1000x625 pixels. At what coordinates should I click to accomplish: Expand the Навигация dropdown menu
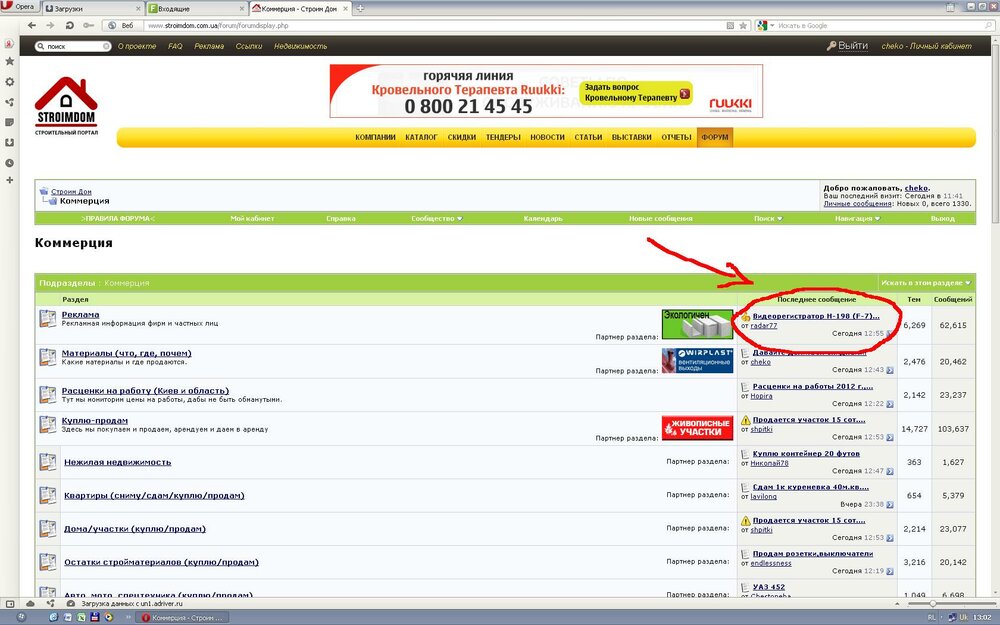click(x=857, y=218)
